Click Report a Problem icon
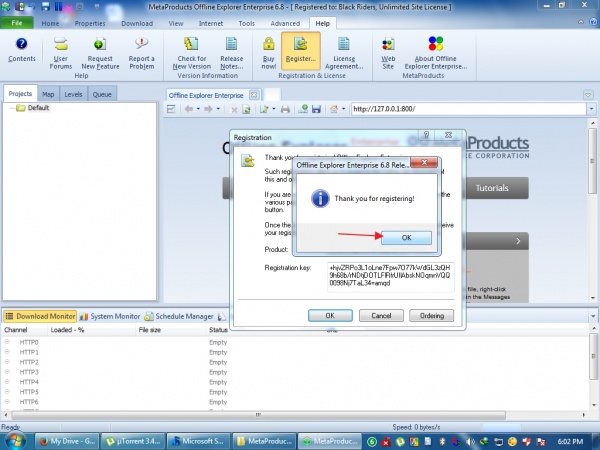Viewport: 600px width, 450px height. pyautogui.click(x=142, y=51)
